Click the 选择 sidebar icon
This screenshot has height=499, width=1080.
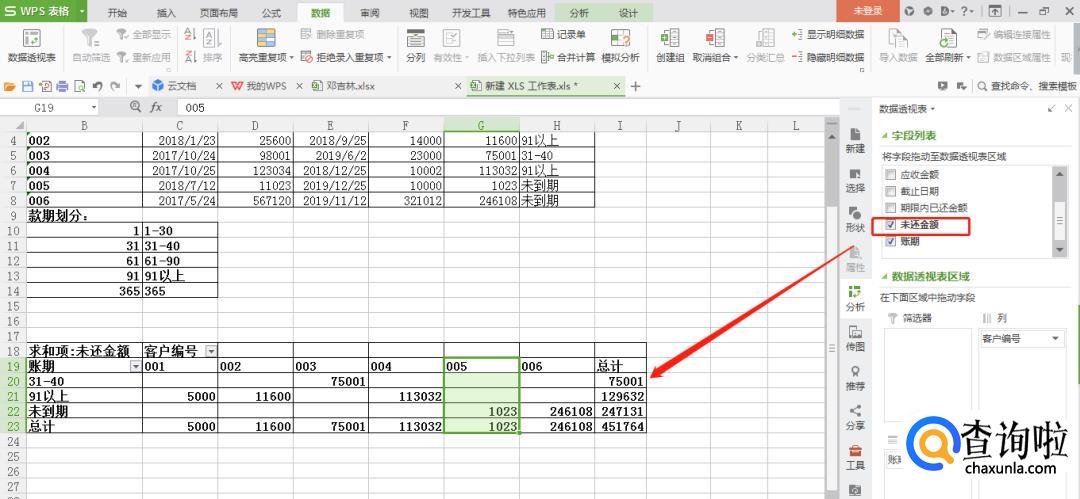click(855, 179)
